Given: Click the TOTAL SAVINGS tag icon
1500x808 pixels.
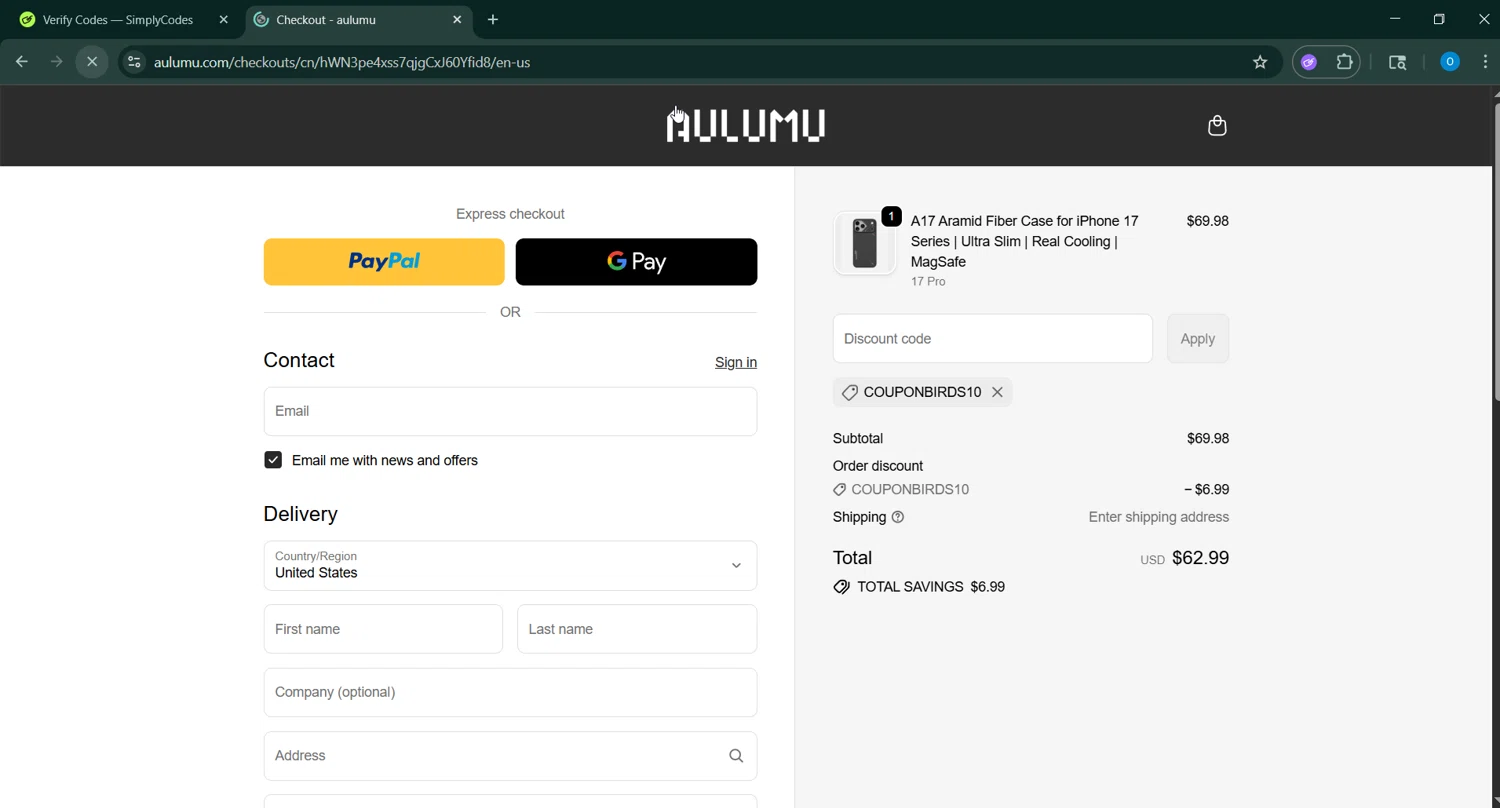Looking at the screenshot, I should click(842, 587).
